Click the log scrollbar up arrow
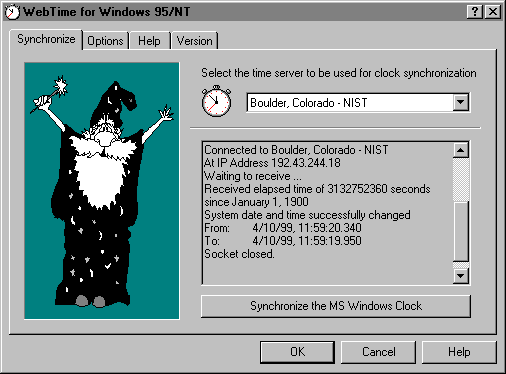Screen dimensions: 506x374 [x=461, y=150]
